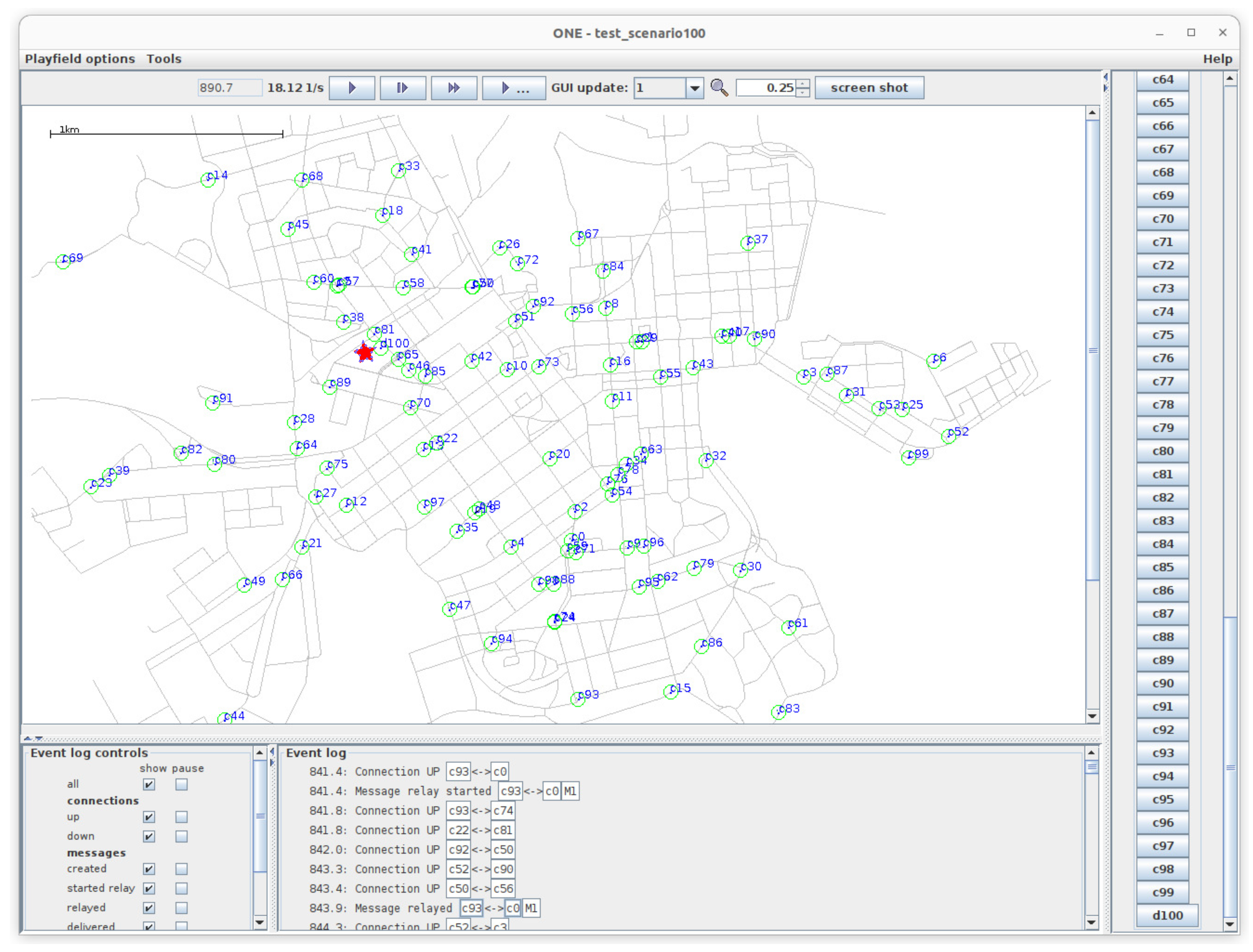1253x952 pixels.
Task: Click the map's vertical scrollbar thumb
Action: 1092,349
